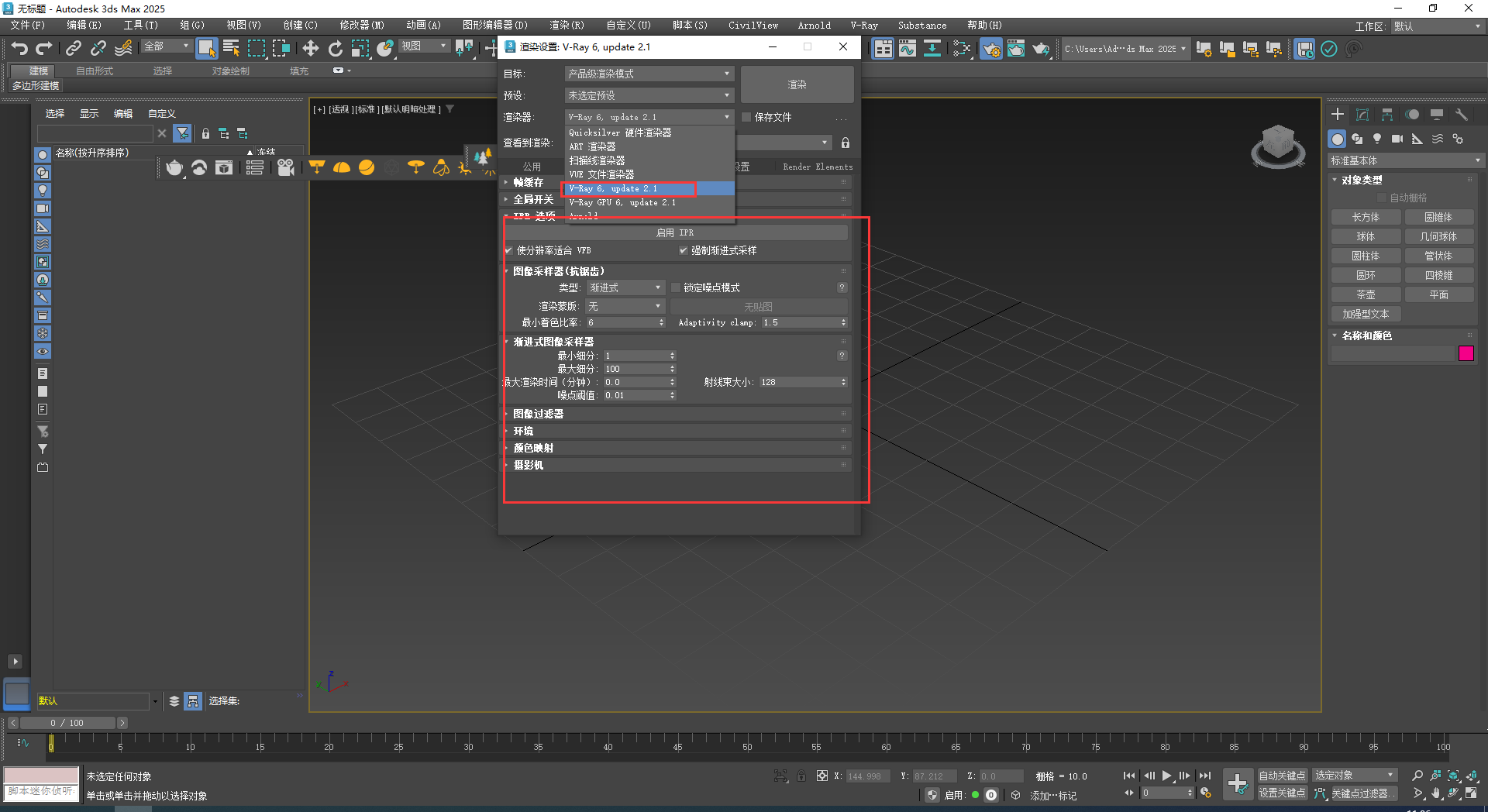Open the V-Ray Frame Buffer teapot icon
This screenshot has width=1488, height=812.
[1016, 49]
